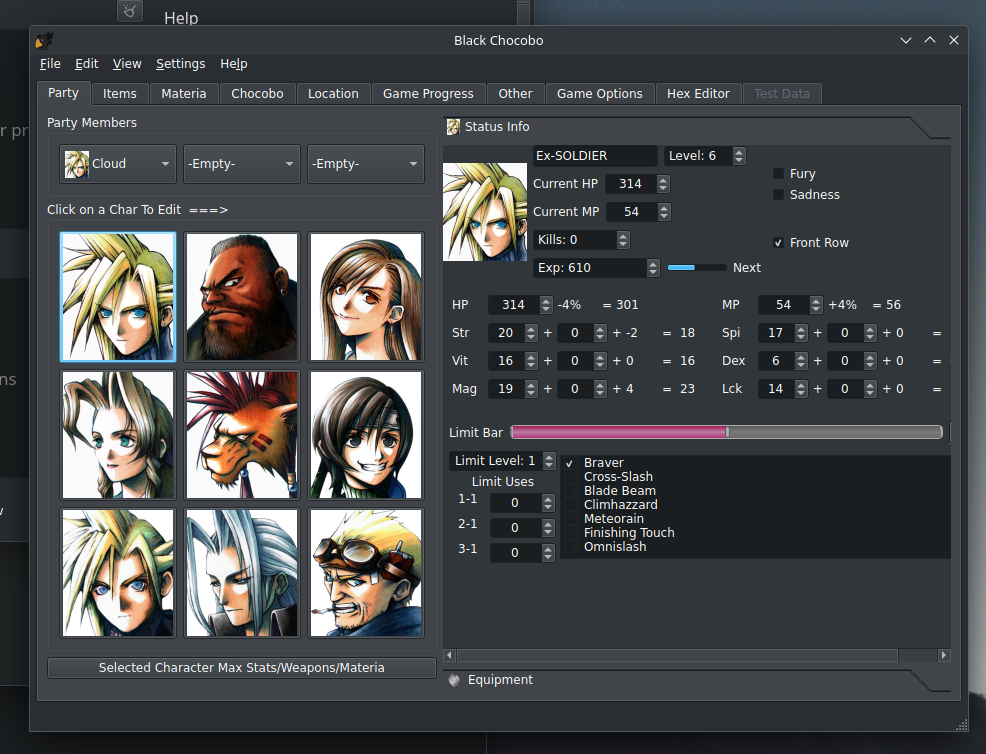The height and width of the screenshot is (754, 986).
Task: Click the Black Chocobo app icon in title bar
Action: [x=44, y=41]
